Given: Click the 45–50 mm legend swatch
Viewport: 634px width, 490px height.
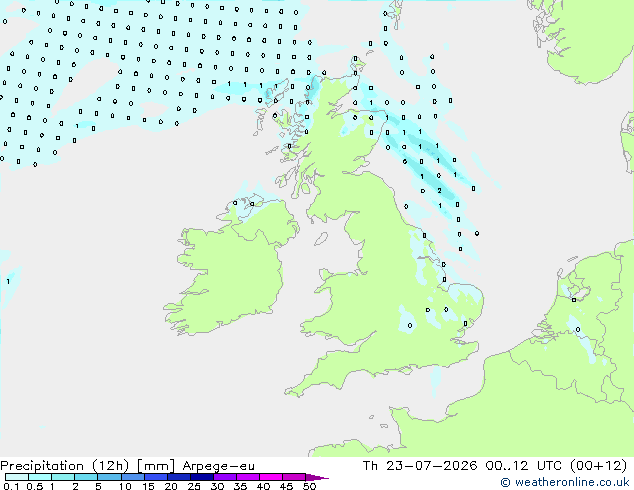Looking at the screenshot, I should (x=294, y=477).
